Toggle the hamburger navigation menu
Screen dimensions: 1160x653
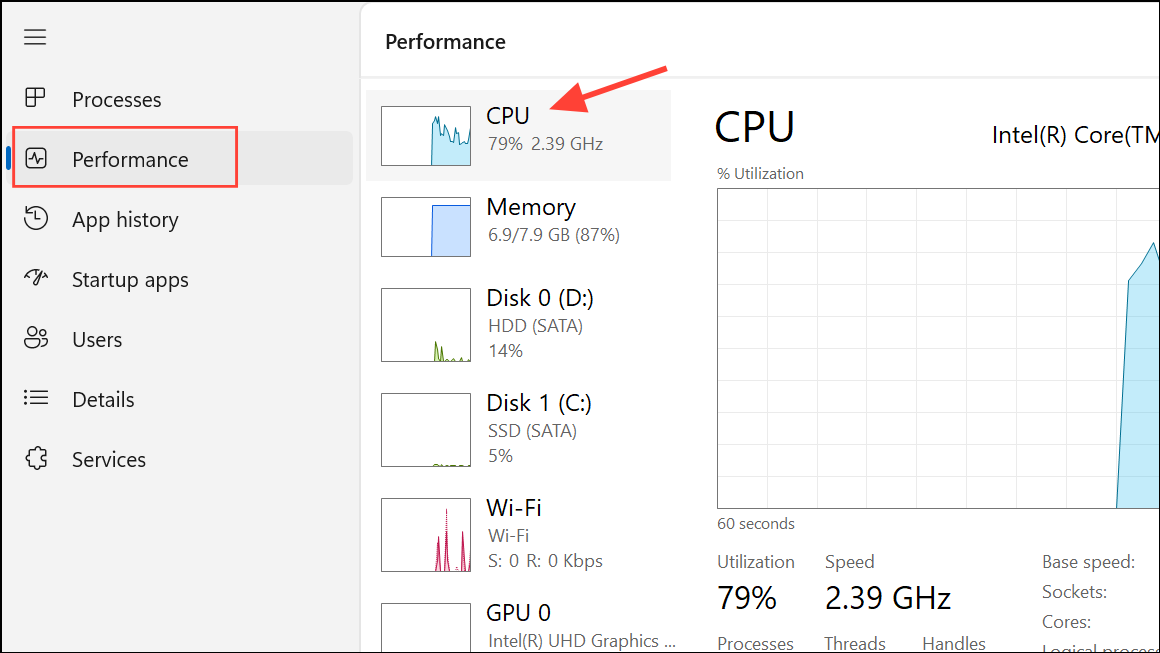click(35, 37)
